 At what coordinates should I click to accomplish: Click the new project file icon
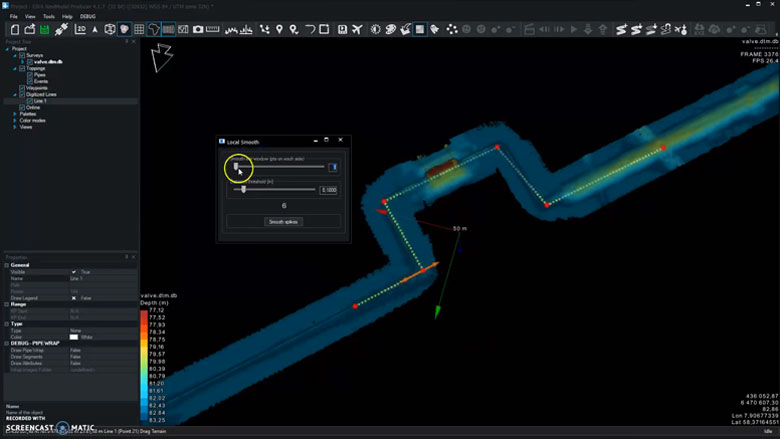[x=15, y=30]
